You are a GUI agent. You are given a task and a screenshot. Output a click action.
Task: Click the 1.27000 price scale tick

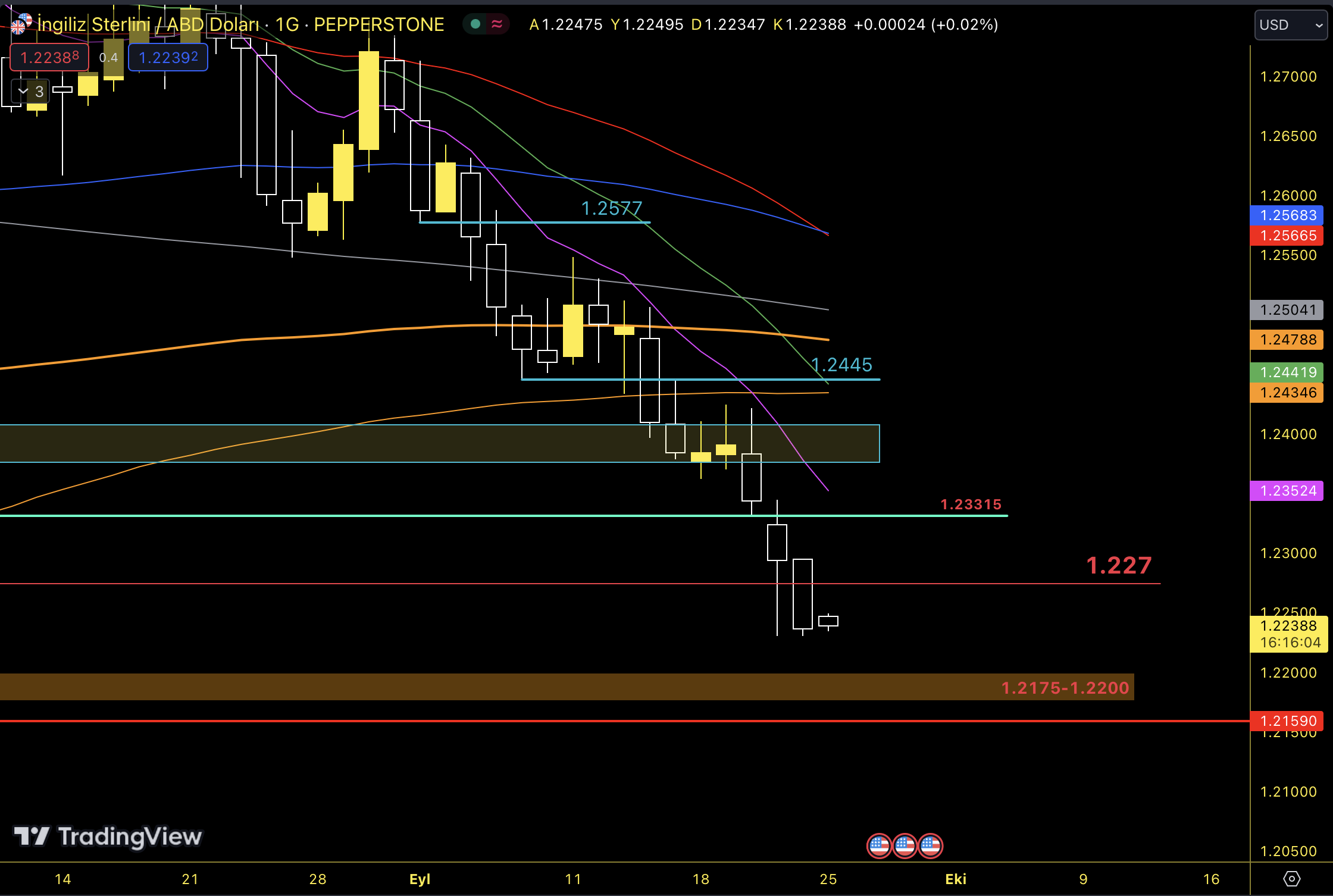pos(1288,77)
